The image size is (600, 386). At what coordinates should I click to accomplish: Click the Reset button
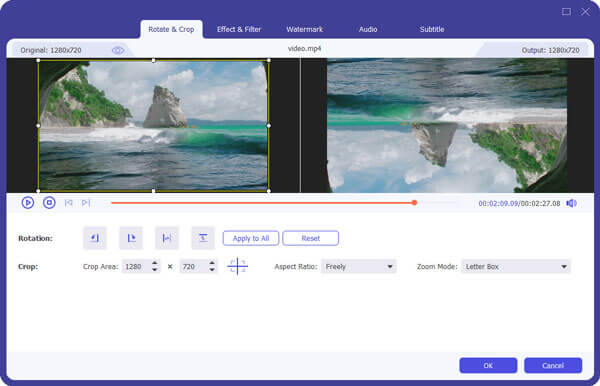point(310,238)
